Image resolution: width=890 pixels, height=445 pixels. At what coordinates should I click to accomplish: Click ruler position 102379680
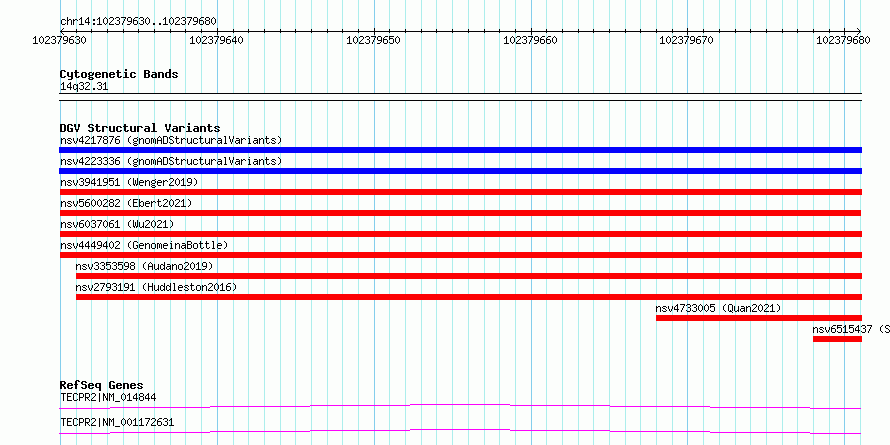coord(843,40)
